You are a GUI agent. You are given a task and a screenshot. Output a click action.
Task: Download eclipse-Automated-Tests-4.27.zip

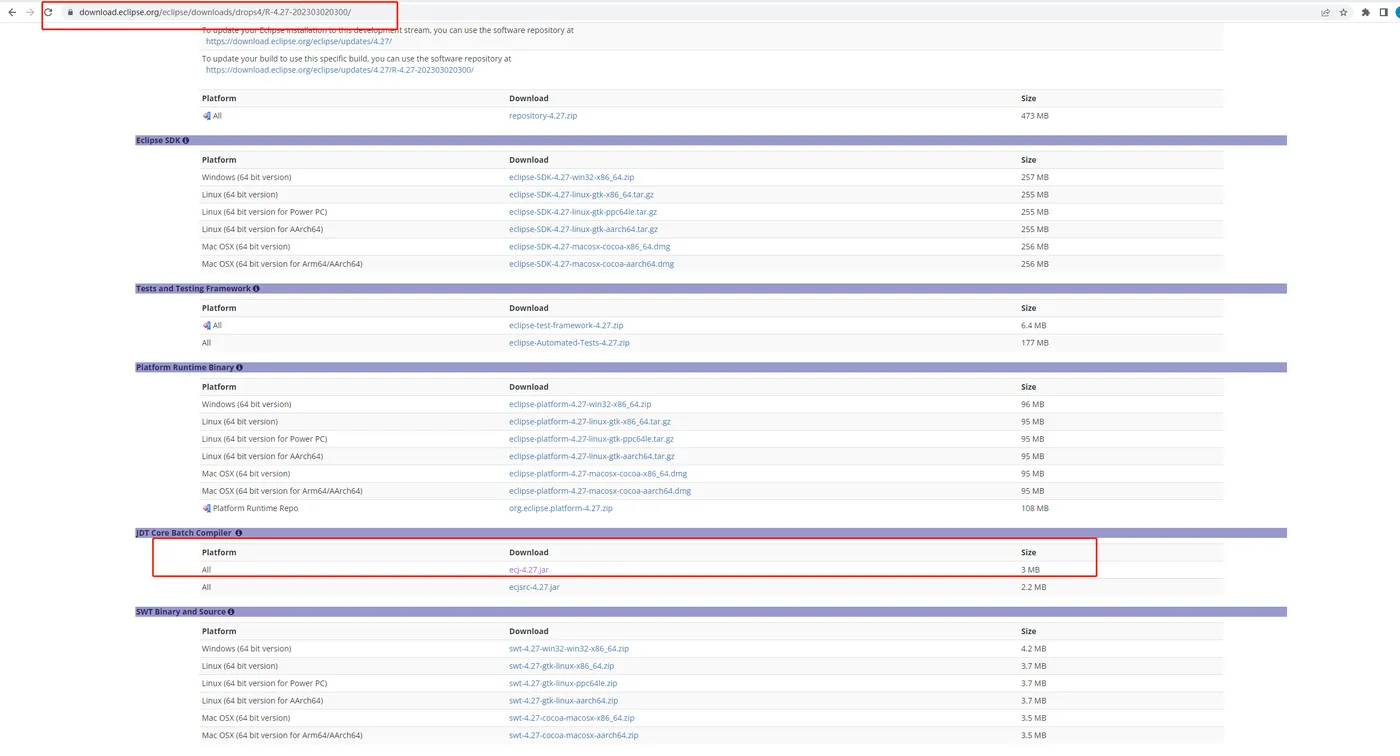tap(569, 343)
